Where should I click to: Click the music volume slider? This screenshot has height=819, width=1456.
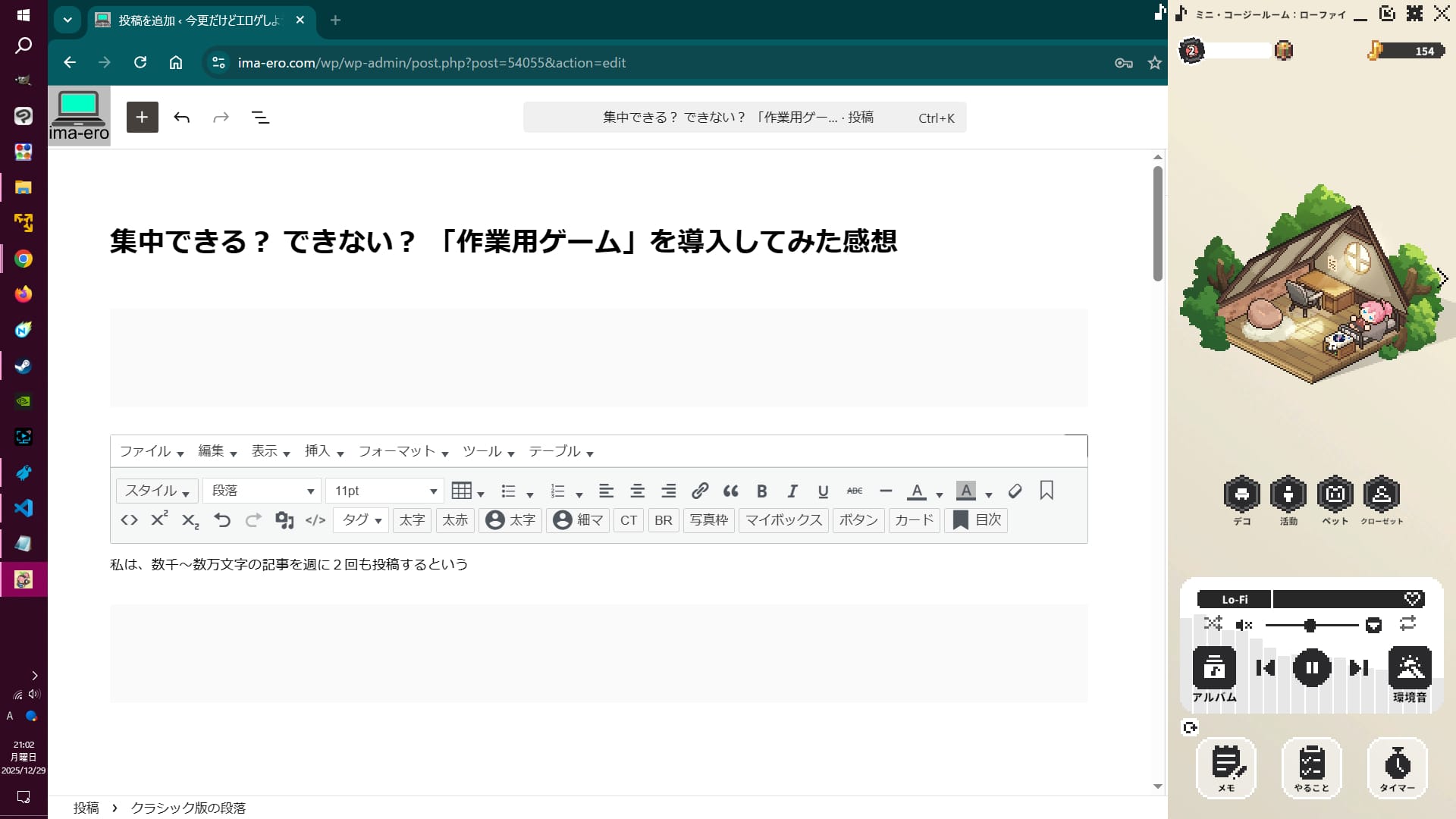click(x=1310, y=625)
